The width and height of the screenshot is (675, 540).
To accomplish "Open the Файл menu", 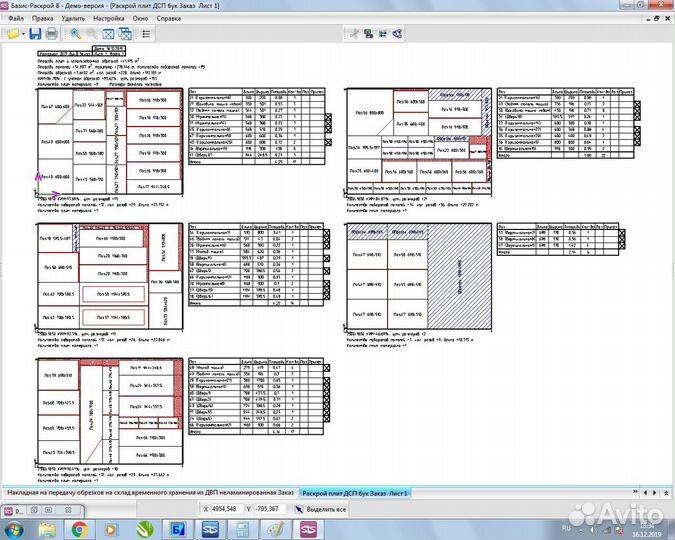I will [15, 18].
